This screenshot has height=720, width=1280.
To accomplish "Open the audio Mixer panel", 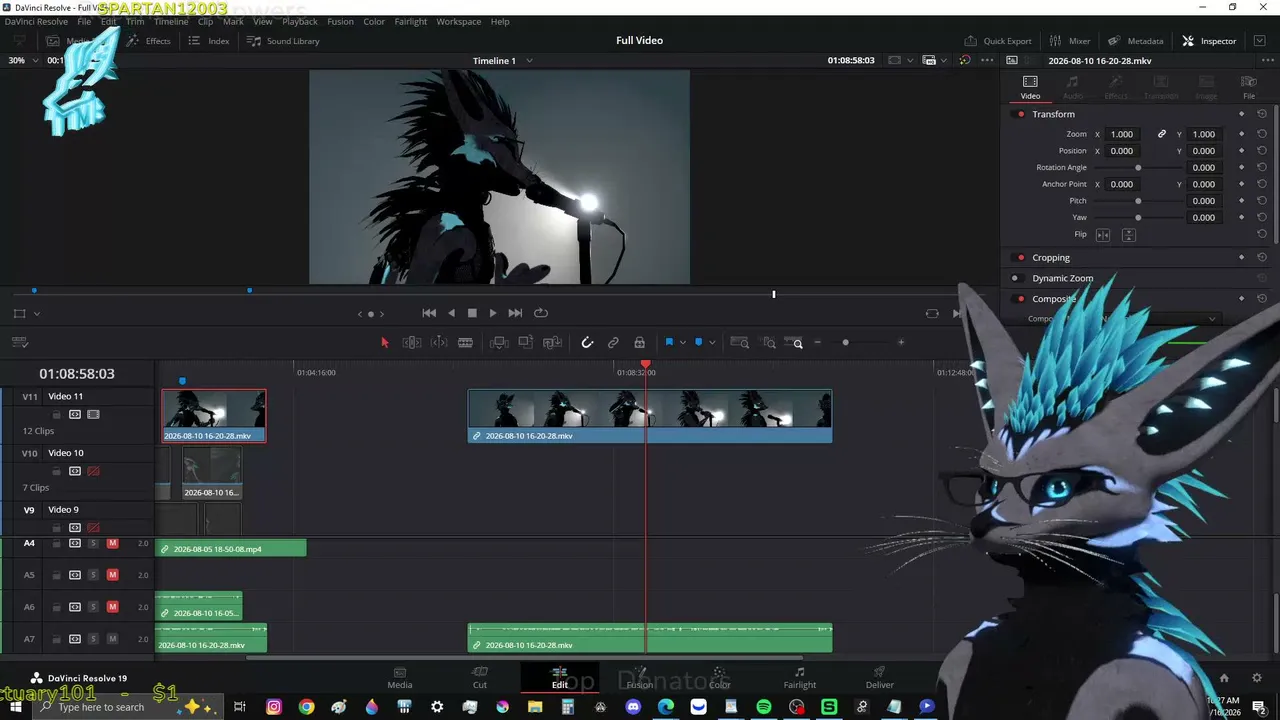I will point(1070,41).
